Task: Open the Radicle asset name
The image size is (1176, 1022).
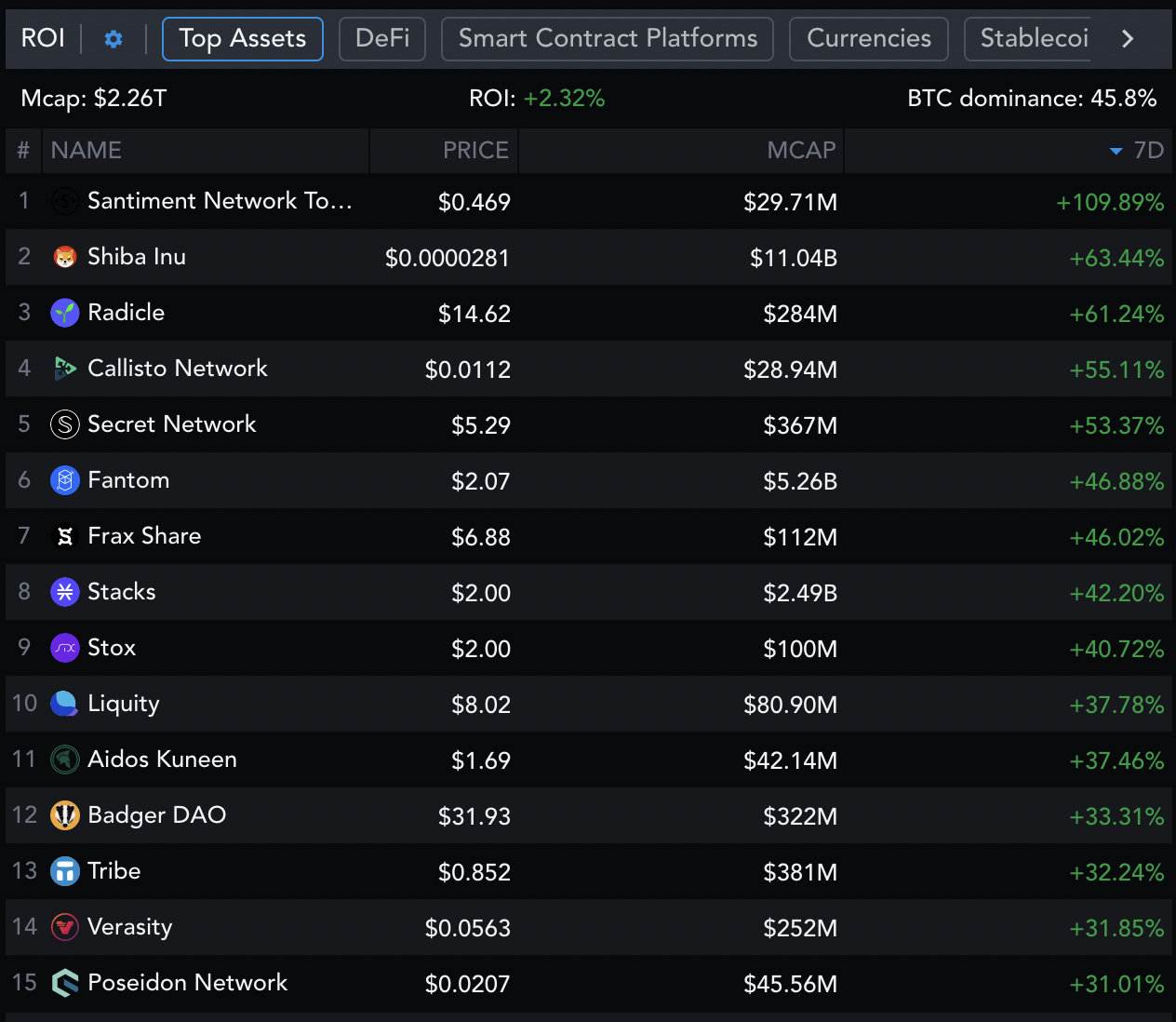Action: coord(126,313)
